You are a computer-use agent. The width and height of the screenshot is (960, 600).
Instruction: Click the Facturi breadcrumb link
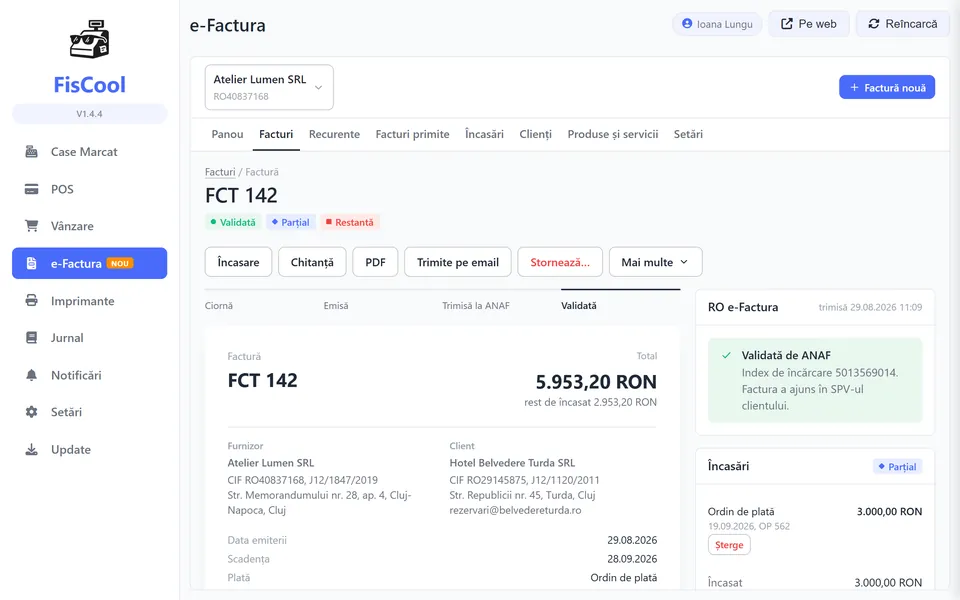coord(220,172)
